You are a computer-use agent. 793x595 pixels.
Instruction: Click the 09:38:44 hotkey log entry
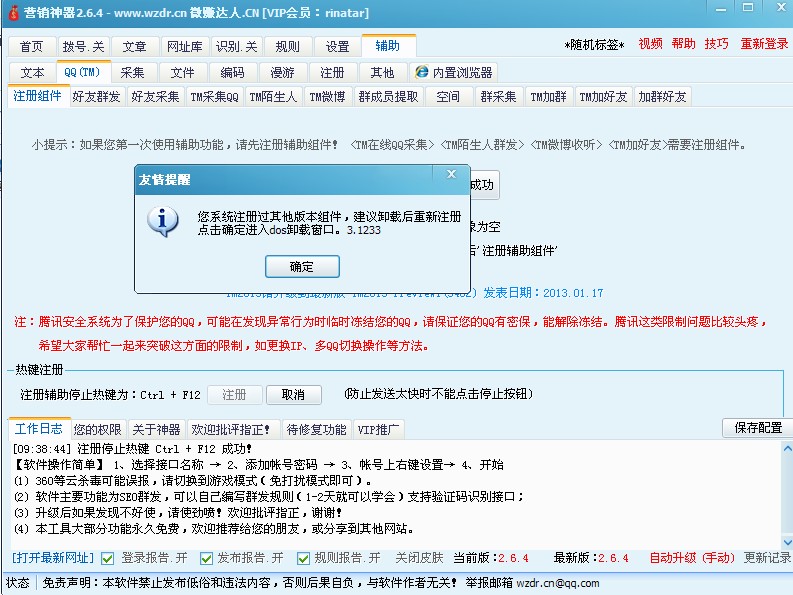(132, 449)
